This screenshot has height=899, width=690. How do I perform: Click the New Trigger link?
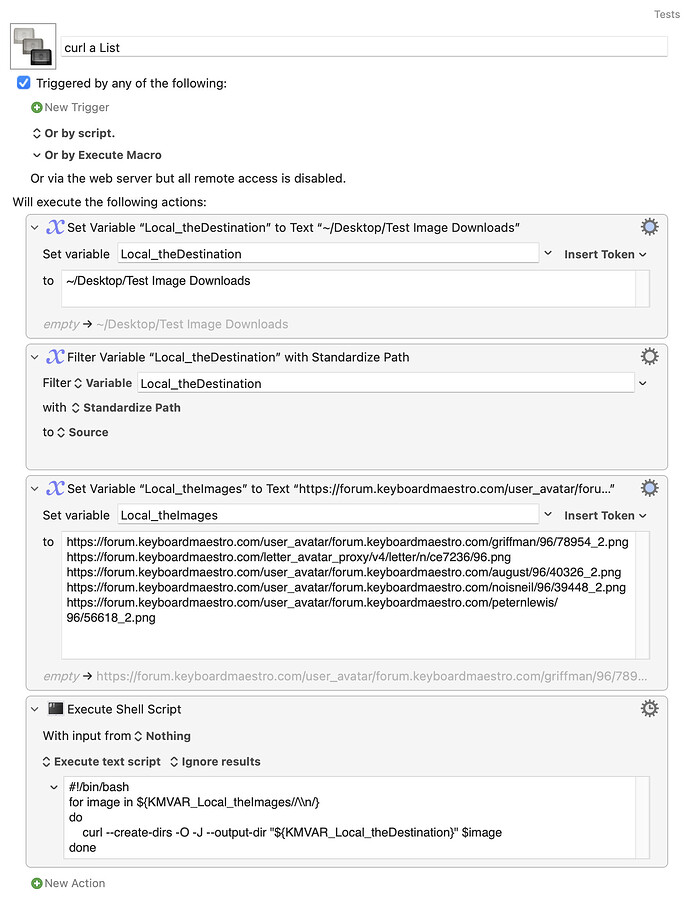click(x=70, y=107)
